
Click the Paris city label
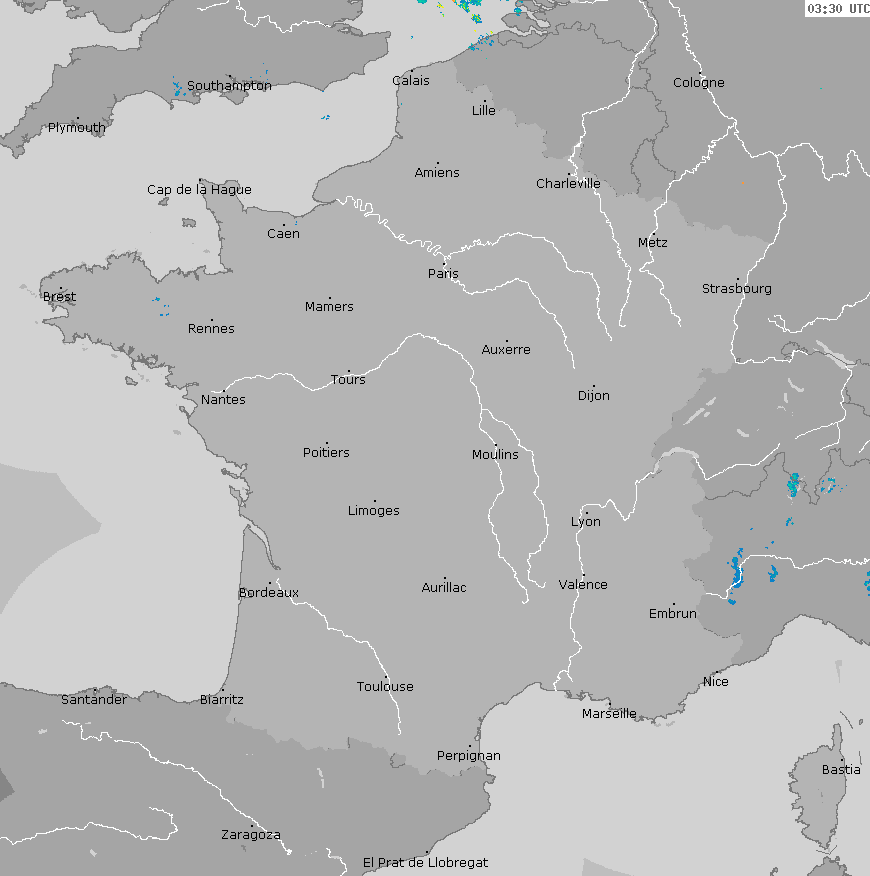(443, 274)
